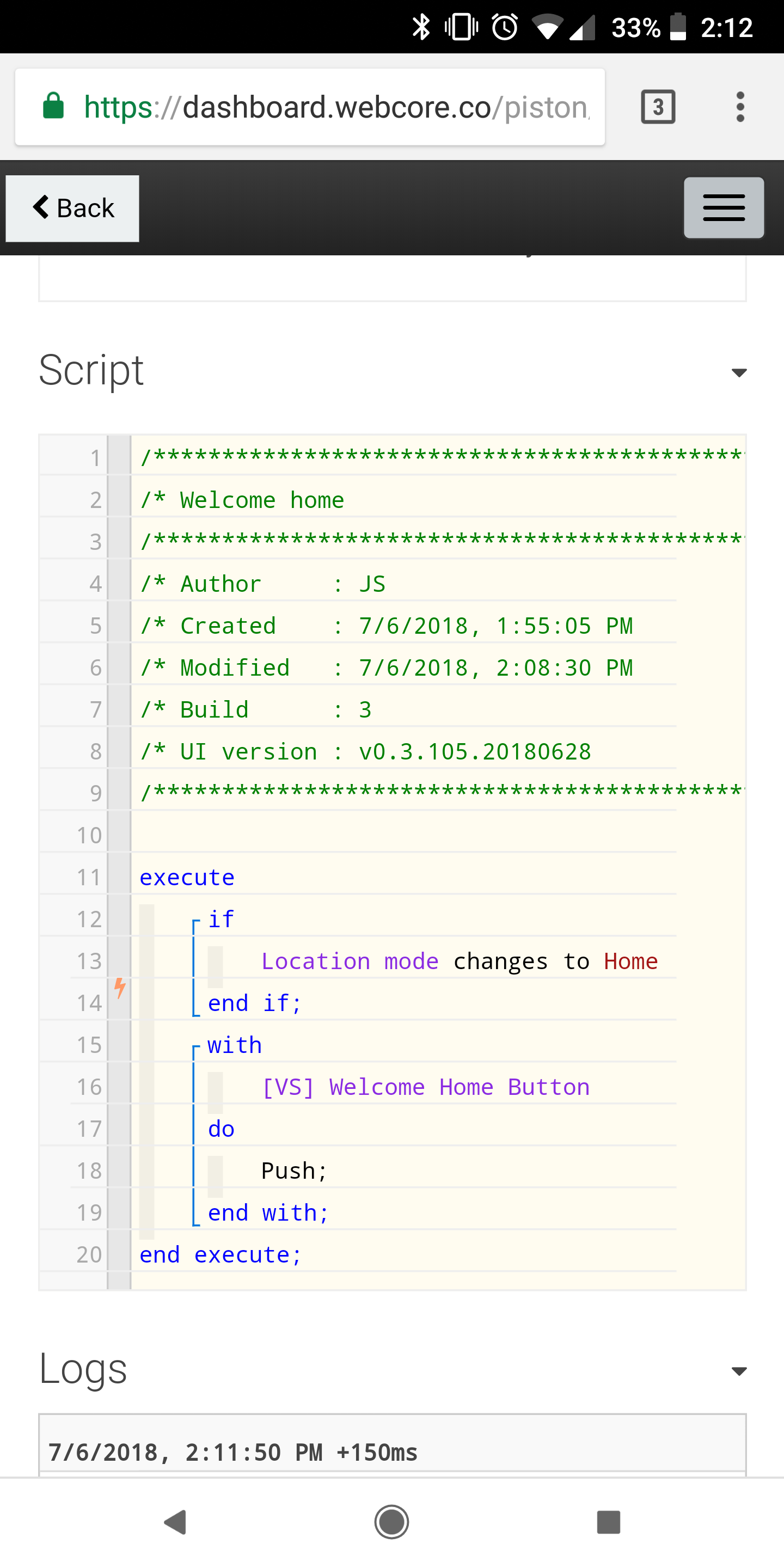Open Chrome's three-dot overflow menu
Screen dimensions: 784x1568
click(740, 107)
